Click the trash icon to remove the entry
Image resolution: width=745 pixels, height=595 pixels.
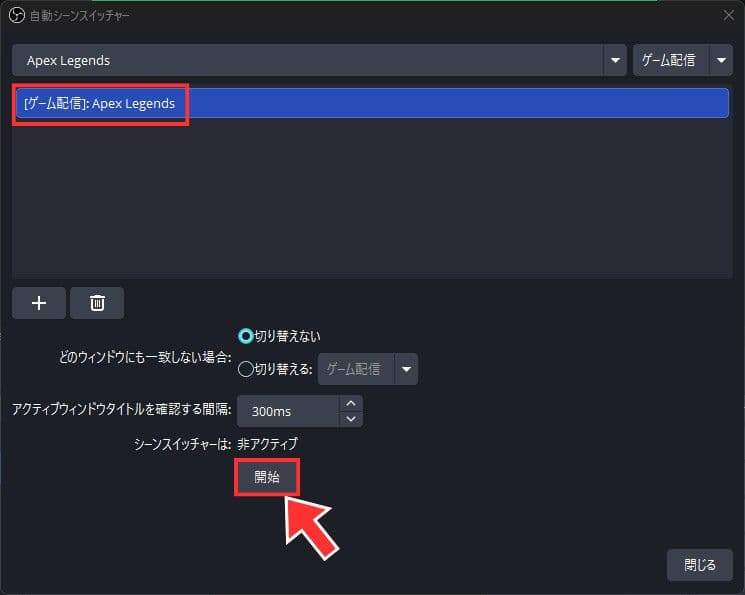click(x=97, y=303)
